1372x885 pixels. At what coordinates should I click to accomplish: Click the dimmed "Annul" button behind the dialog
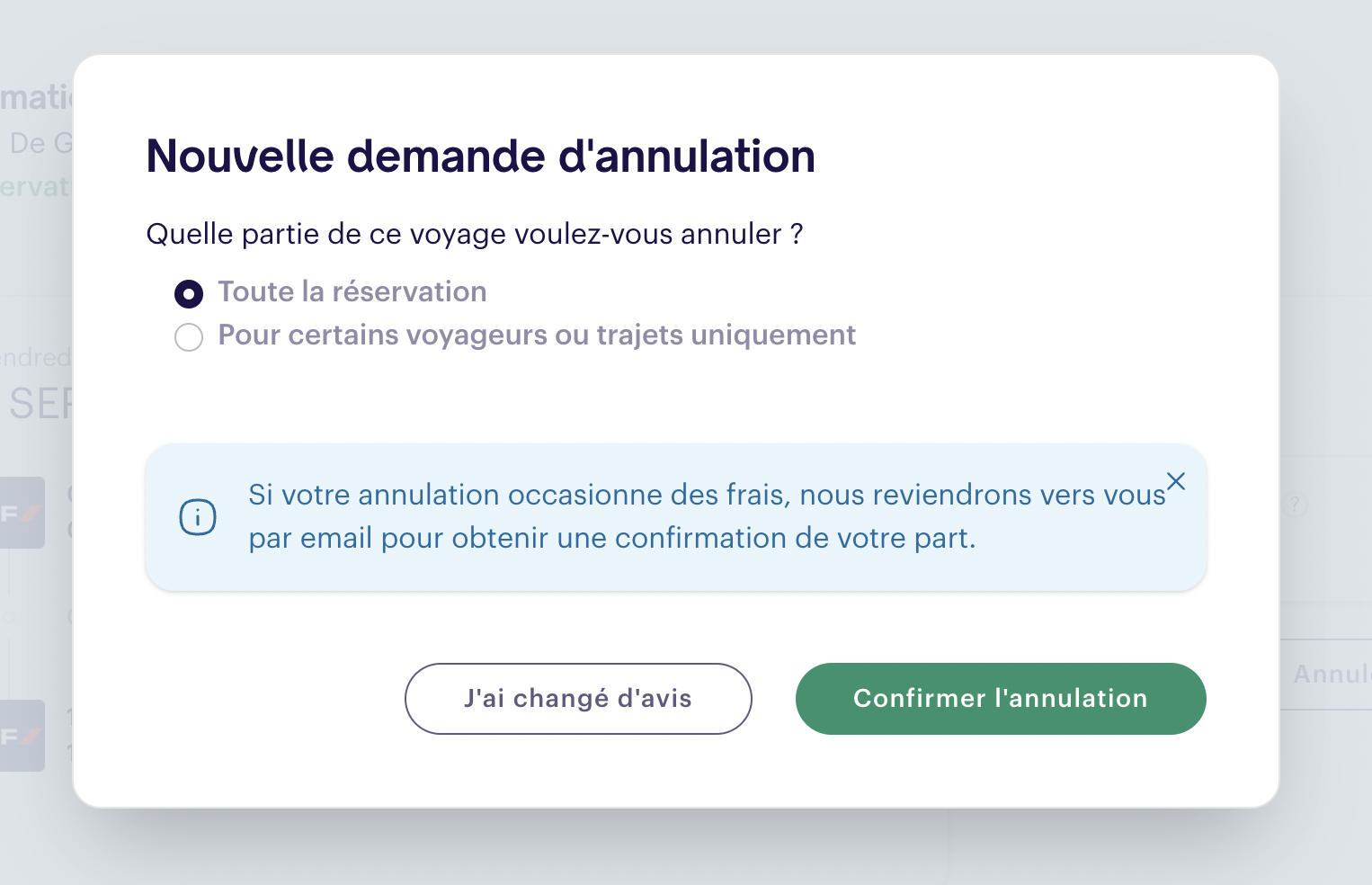coord(1329,675)
